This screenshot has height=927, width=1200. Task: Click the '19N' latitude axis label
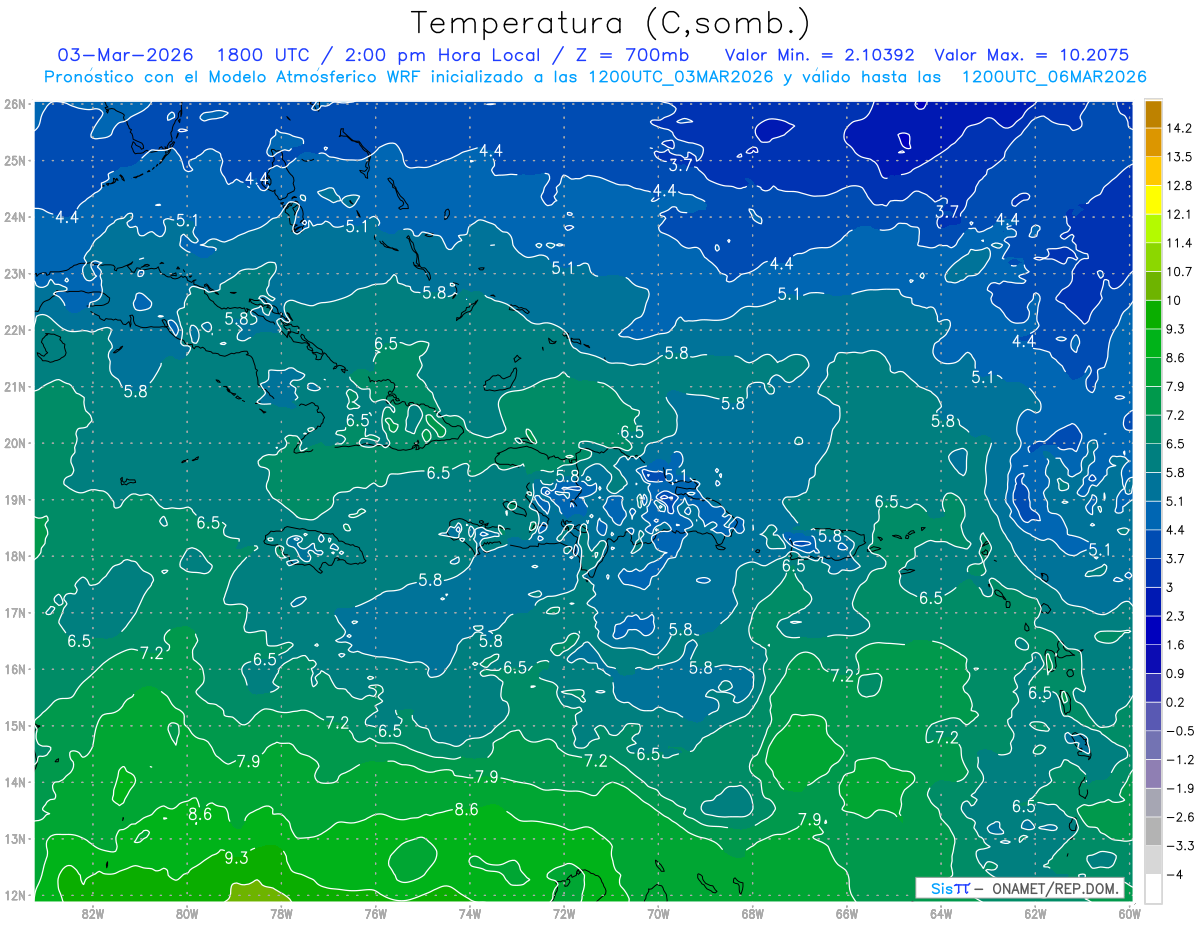[14, 499]
